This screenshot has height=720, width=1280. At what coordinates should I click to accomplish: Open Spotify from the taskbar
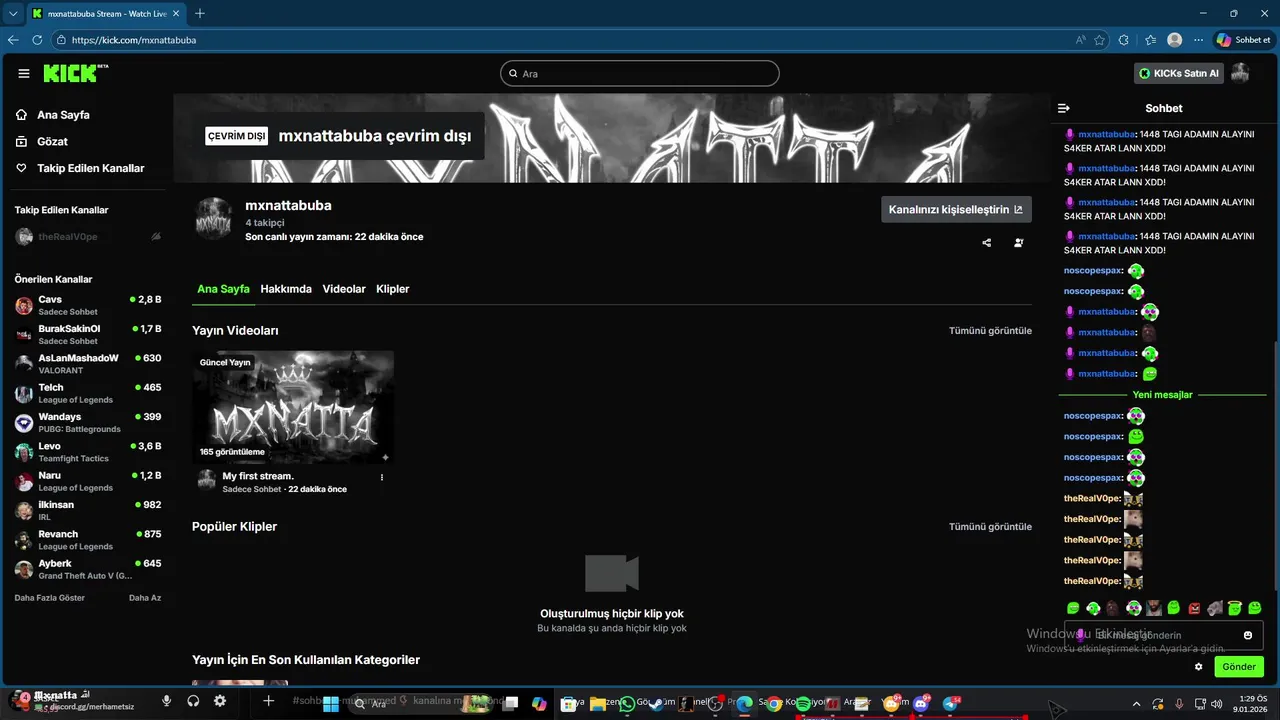(x=803, y=704)
